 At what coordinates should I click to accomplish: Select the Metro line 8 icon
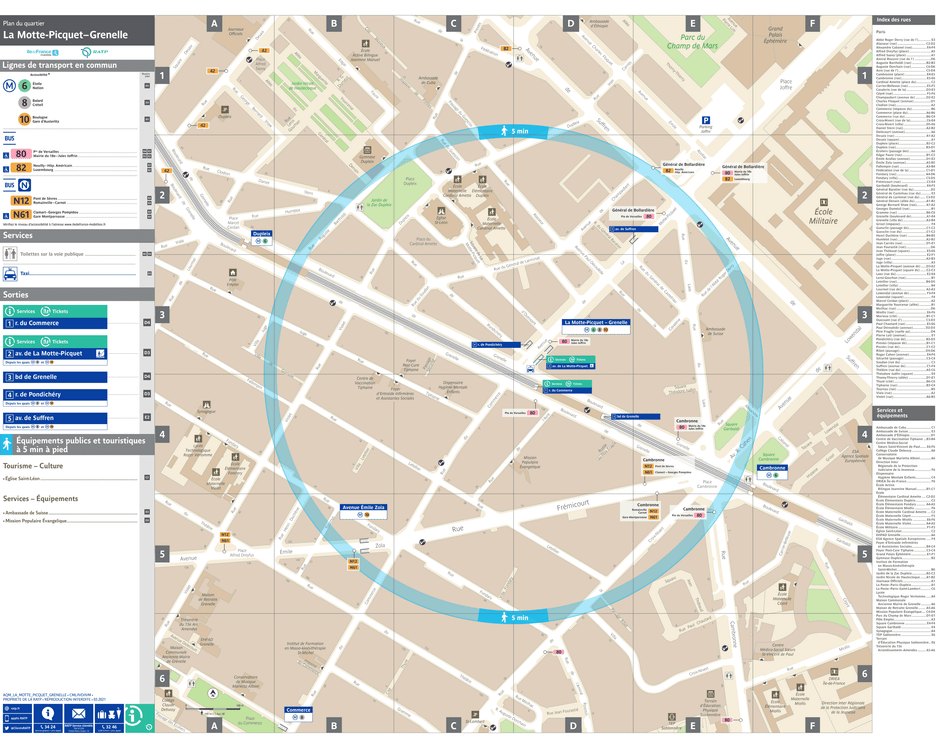[x=23, y=102]
